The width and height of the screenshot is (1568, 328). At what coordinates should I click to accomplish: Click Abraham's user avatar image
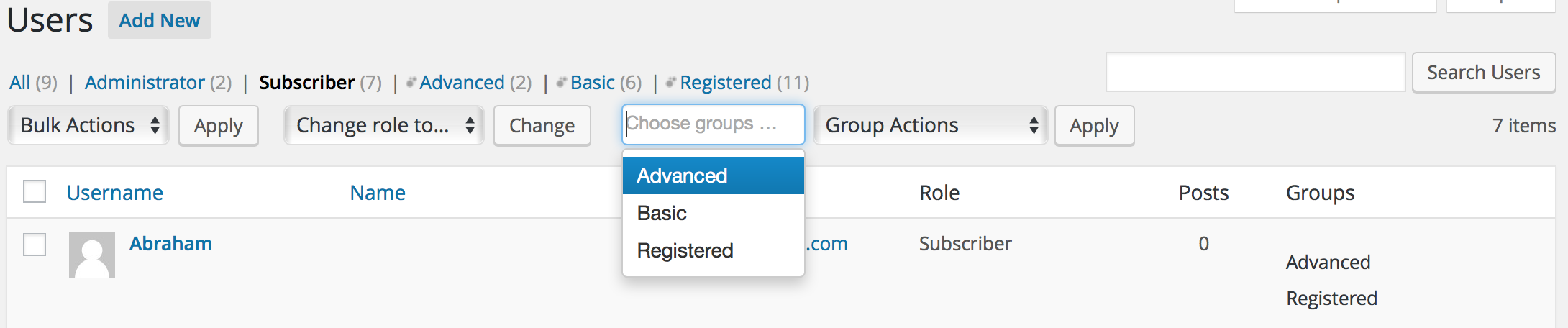click(92, 255)
